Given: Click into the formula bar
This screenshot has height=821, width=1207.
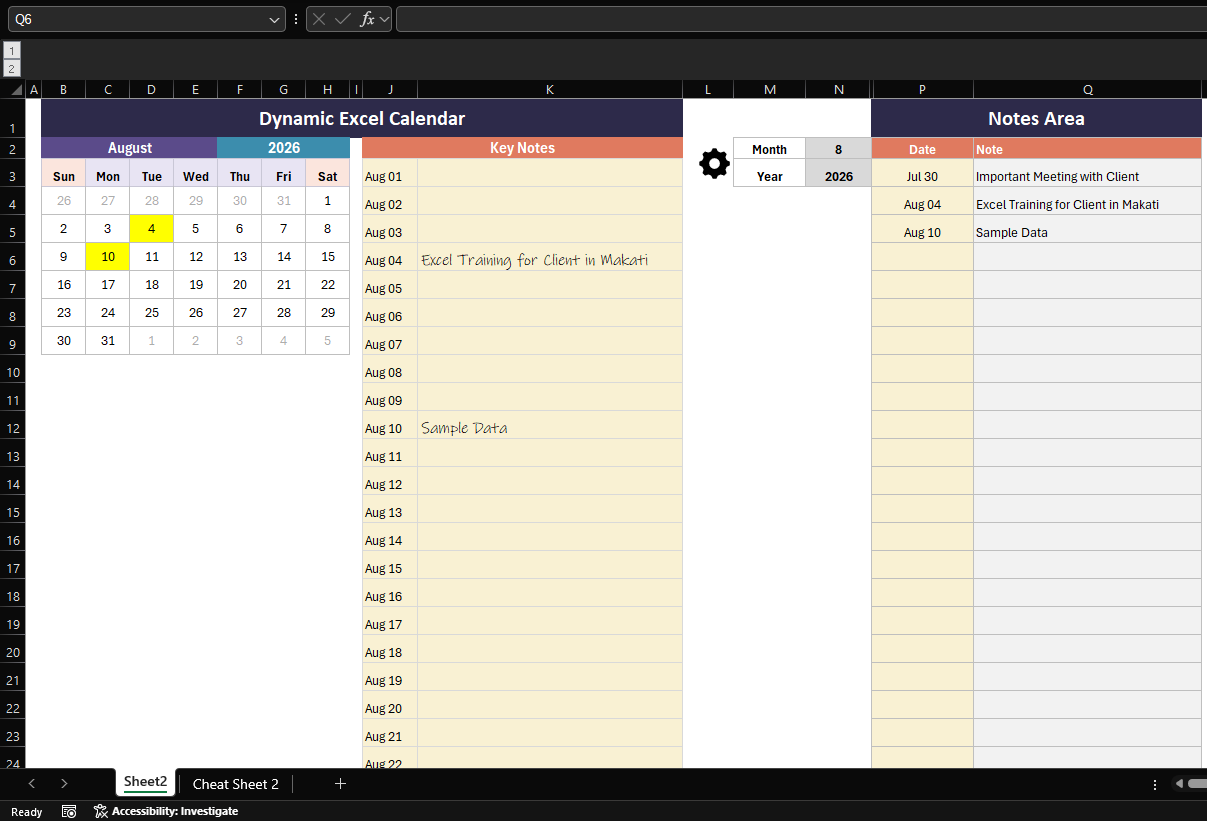Looking at the screenshot, I should tap(801, 19).
